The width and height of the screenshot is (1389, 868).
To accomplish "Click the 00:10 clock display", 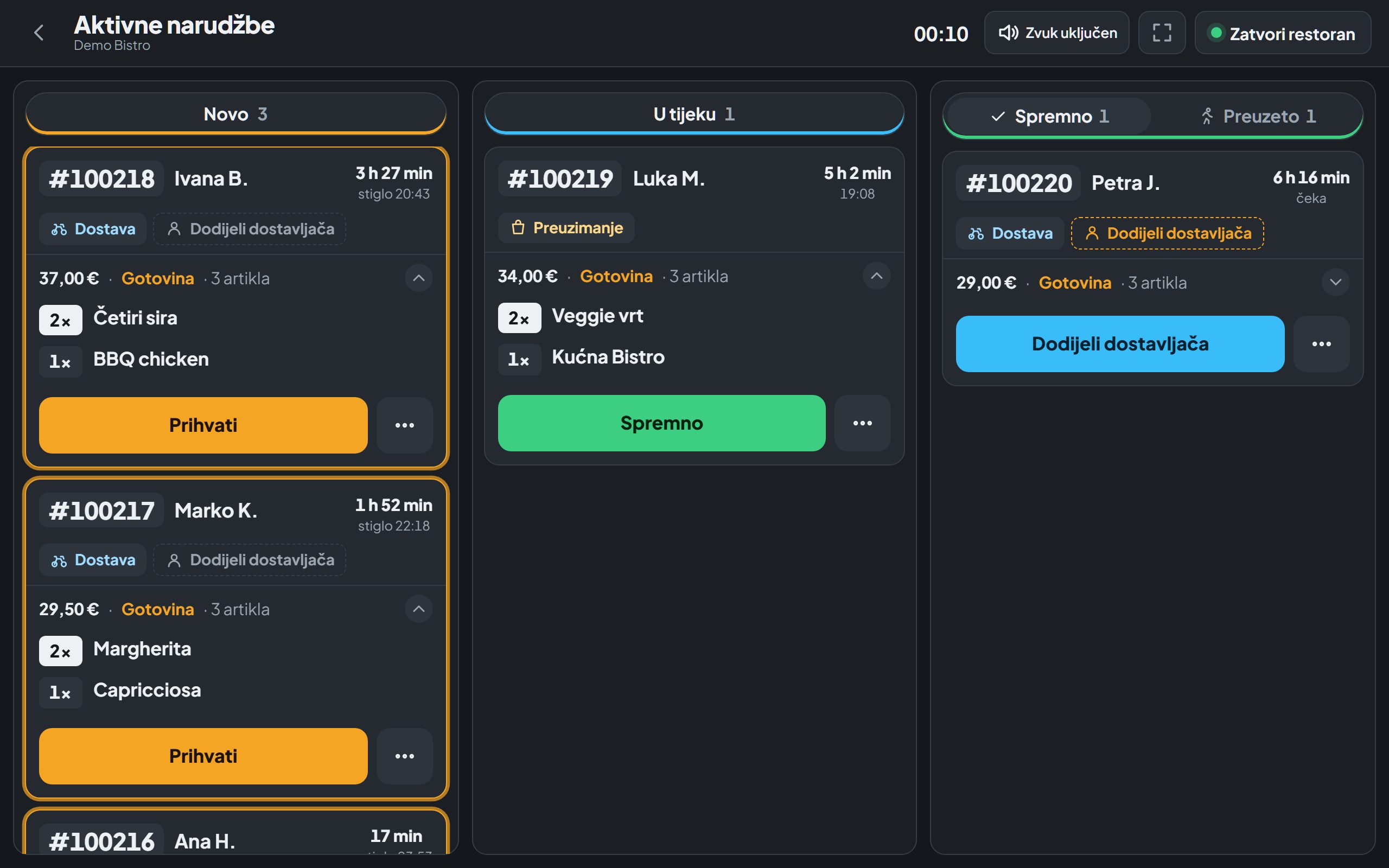I will click(x=941, y=34).
